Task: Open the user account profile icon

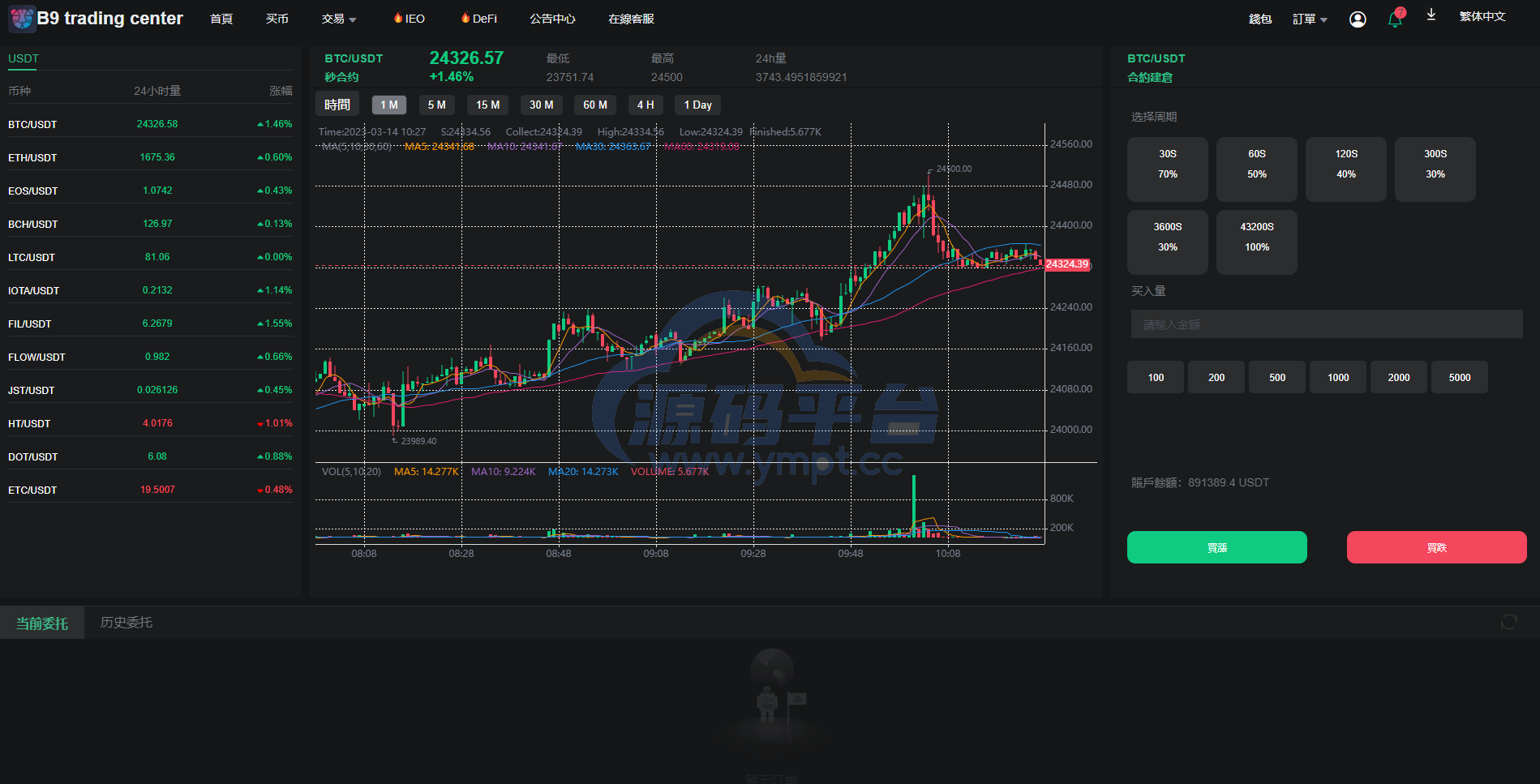Action: 1358,19
